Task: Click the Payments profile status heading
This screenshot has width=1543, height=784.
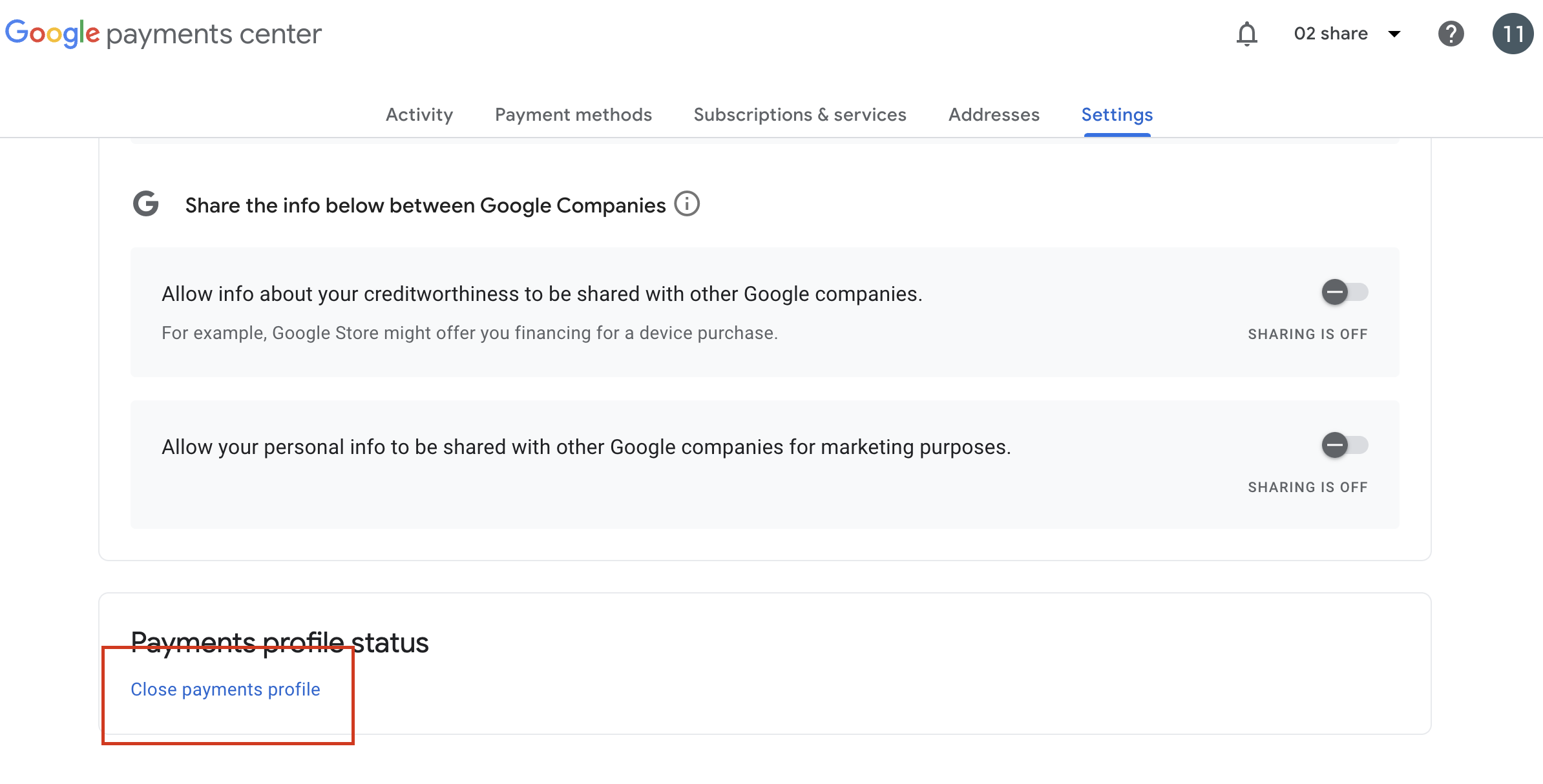Action: coord(280,643)
